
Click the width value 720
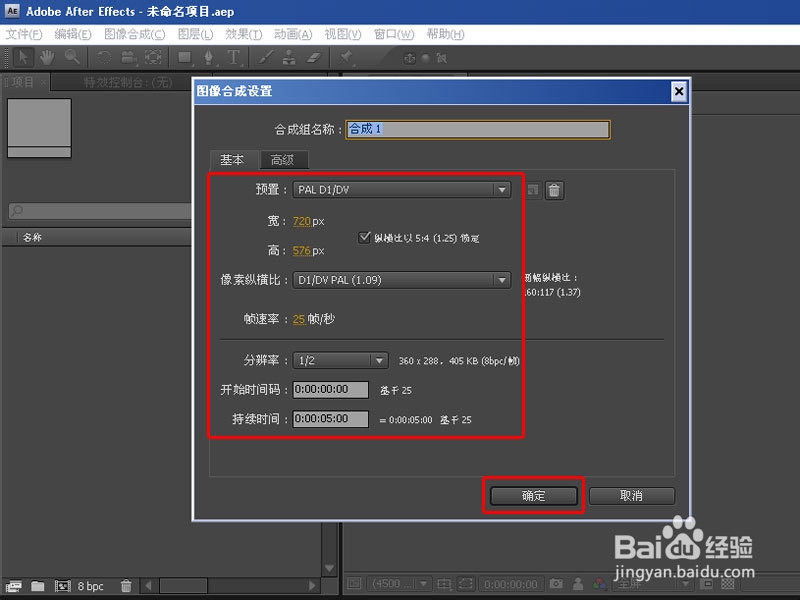coord(302,221)
